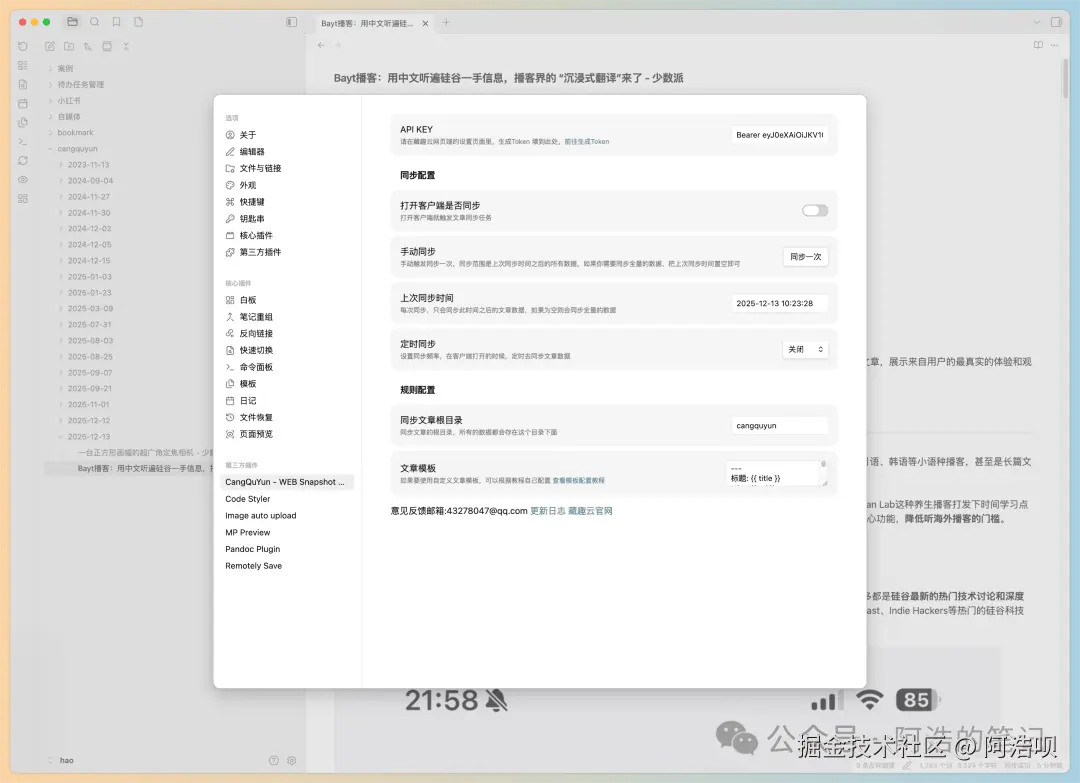Open 外观 settings section
This screenshot has width=1080, height=783.
pyautogui.click(x=247, y=185)
